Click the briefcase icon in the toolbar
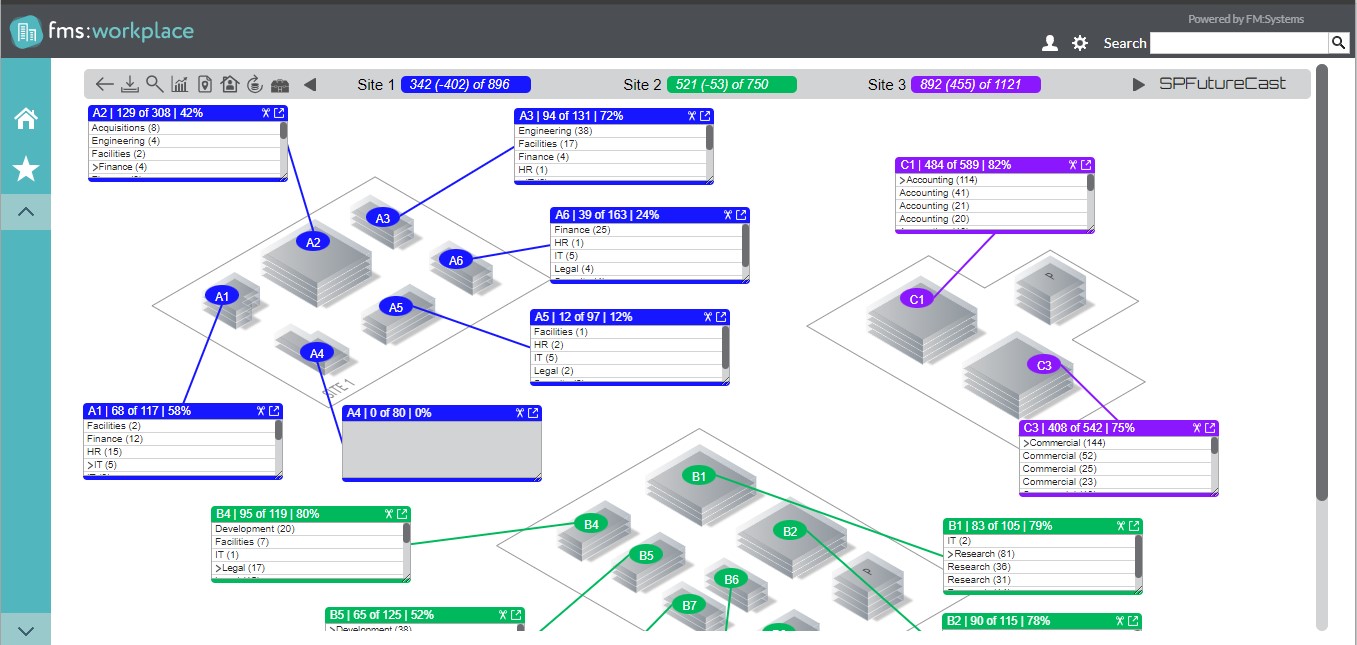 (281, 84)
